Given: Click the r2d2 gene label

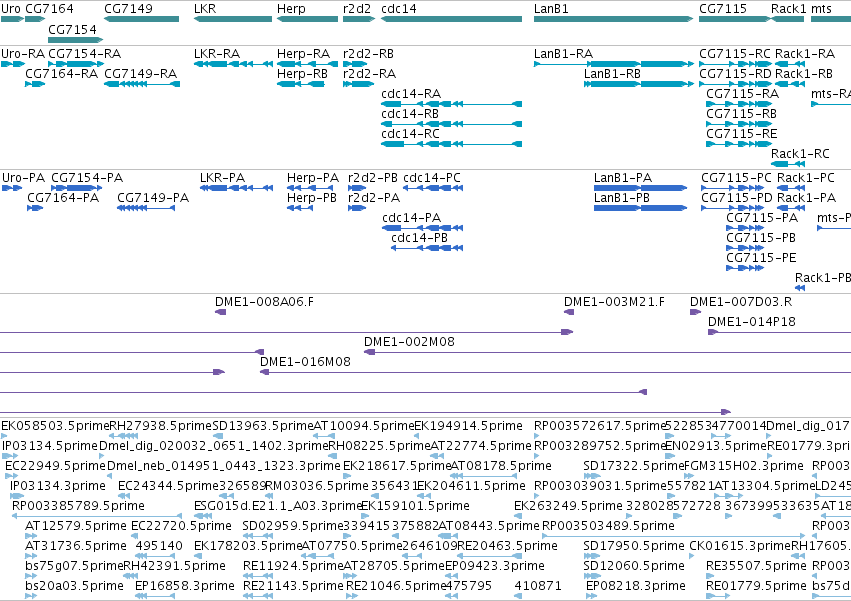Looking at the screenshot, I should [357, 9].
